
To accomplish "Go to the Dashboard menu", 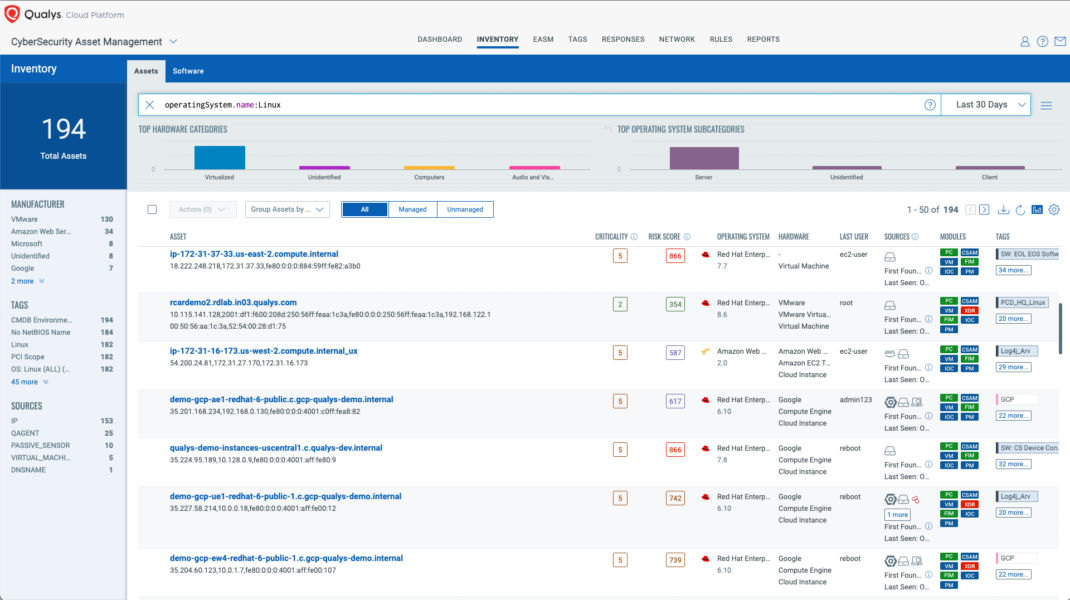I will click(x=439, y=40).
